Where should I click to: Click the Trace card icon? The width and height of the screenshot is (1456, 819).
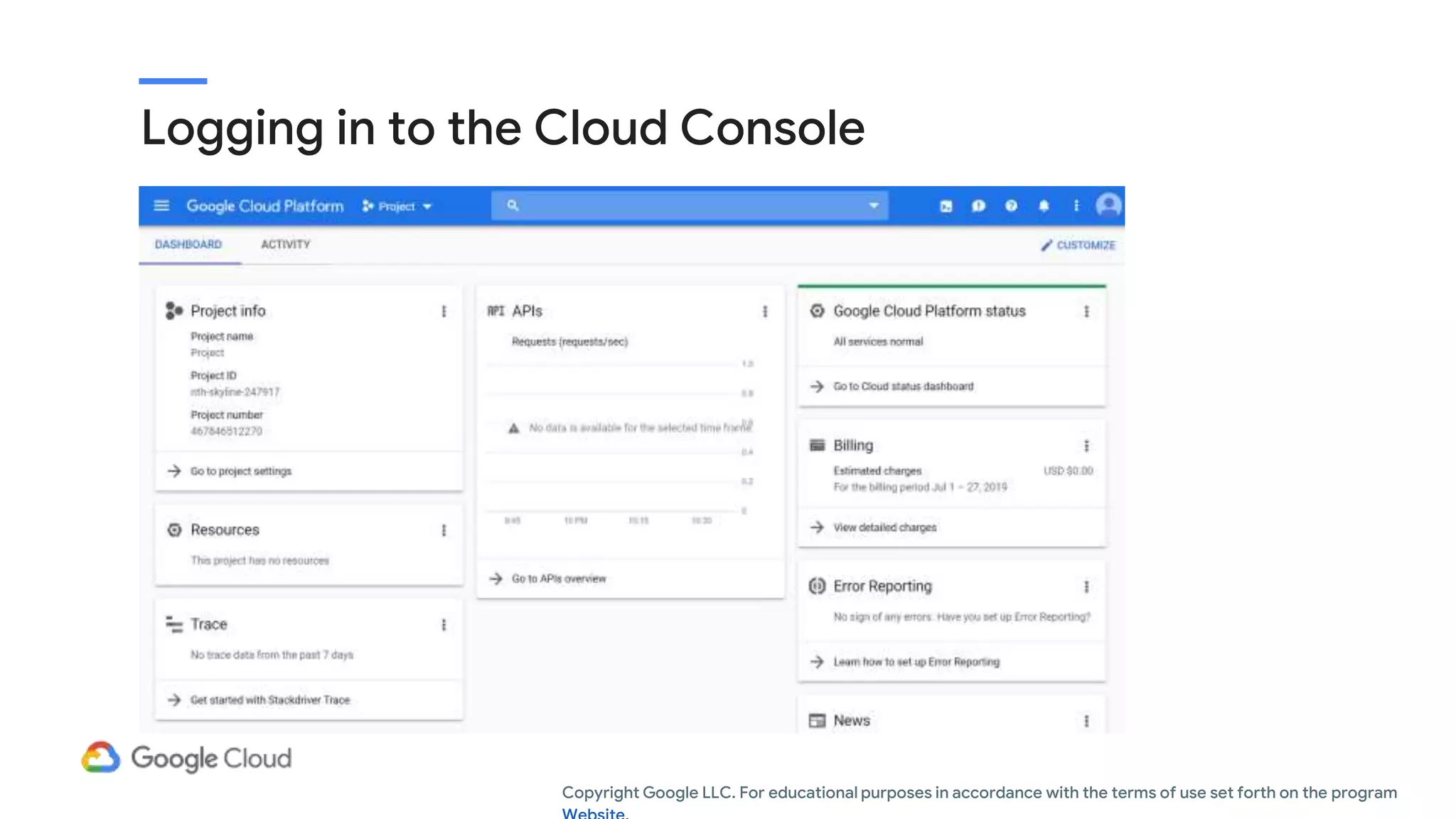pyautogui.click(x=174, y=624)
